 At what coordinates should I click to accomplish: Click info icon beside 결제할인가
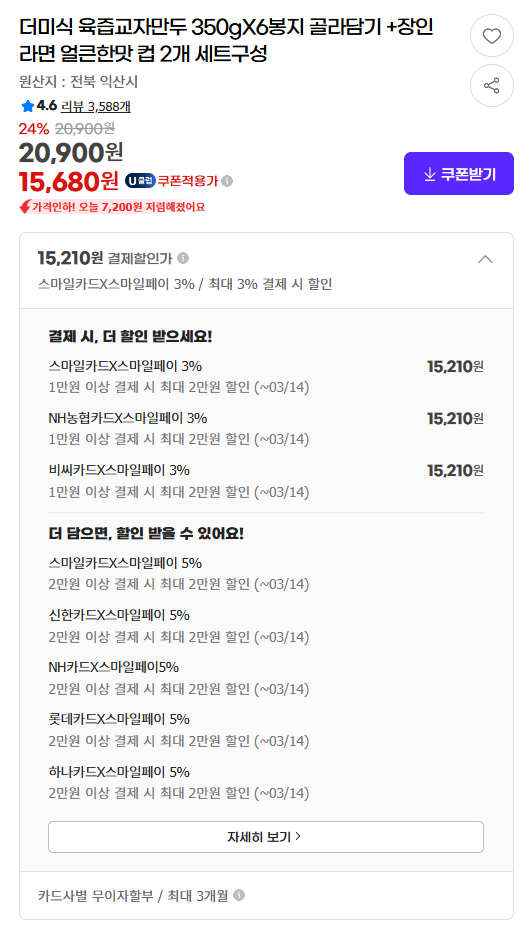(x=183, y=258)
